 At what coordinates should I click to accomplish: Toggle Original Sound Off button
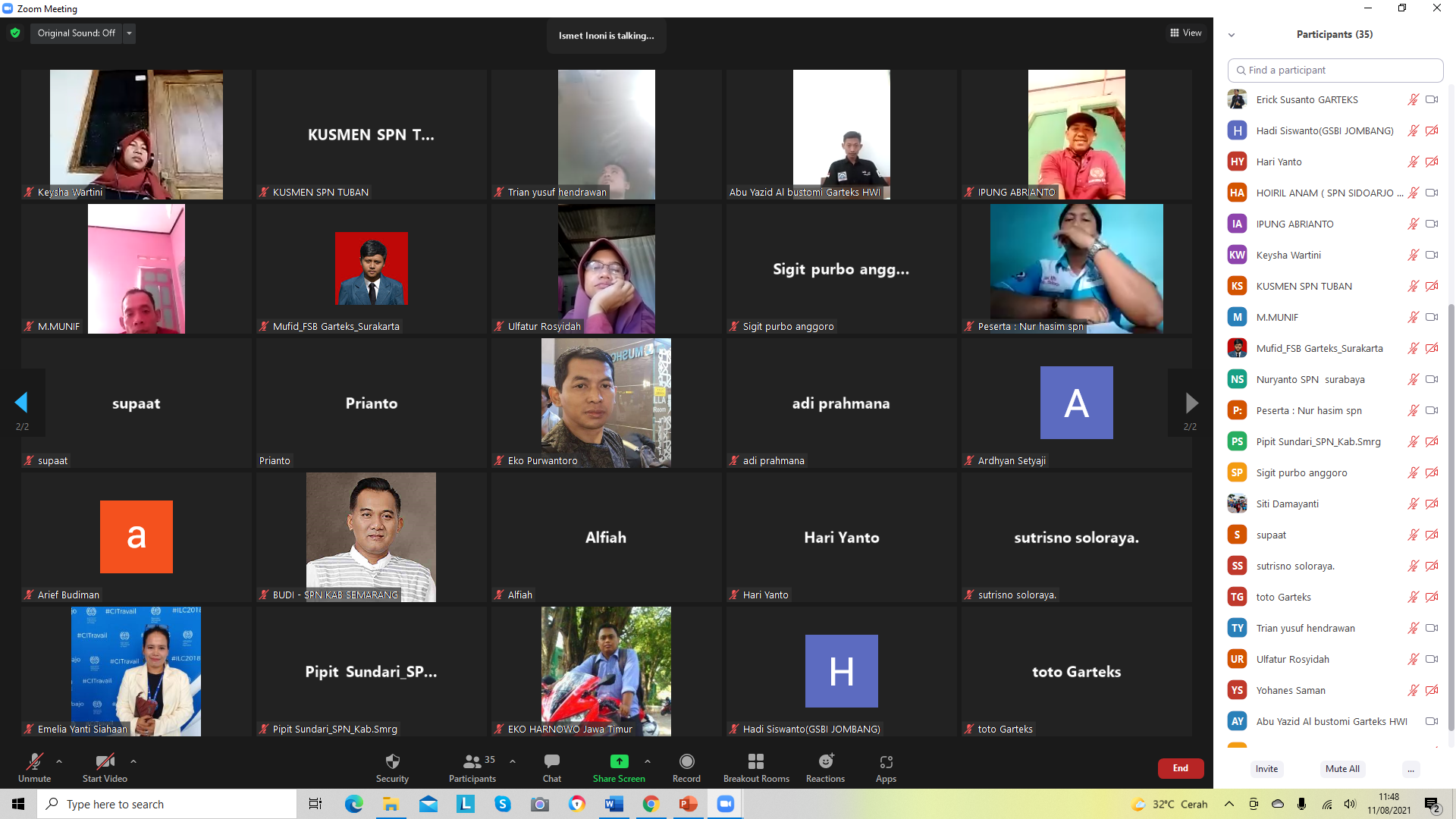[x=76, y=33]
